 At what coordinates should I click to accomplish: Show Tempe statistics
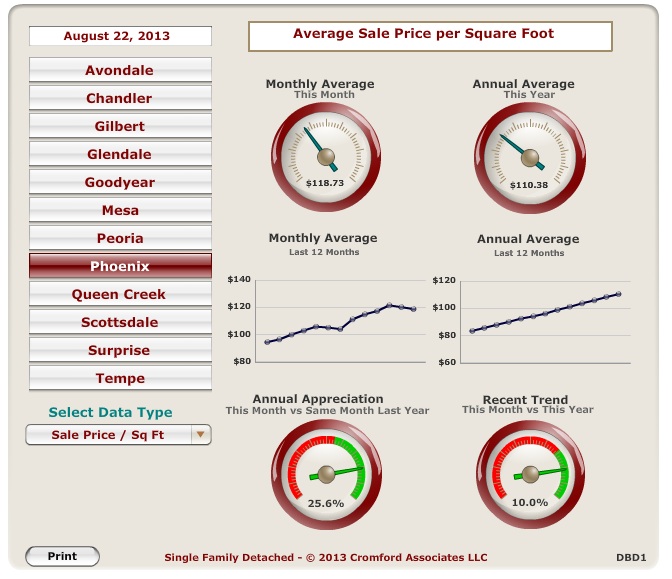[x=120, y=378]
